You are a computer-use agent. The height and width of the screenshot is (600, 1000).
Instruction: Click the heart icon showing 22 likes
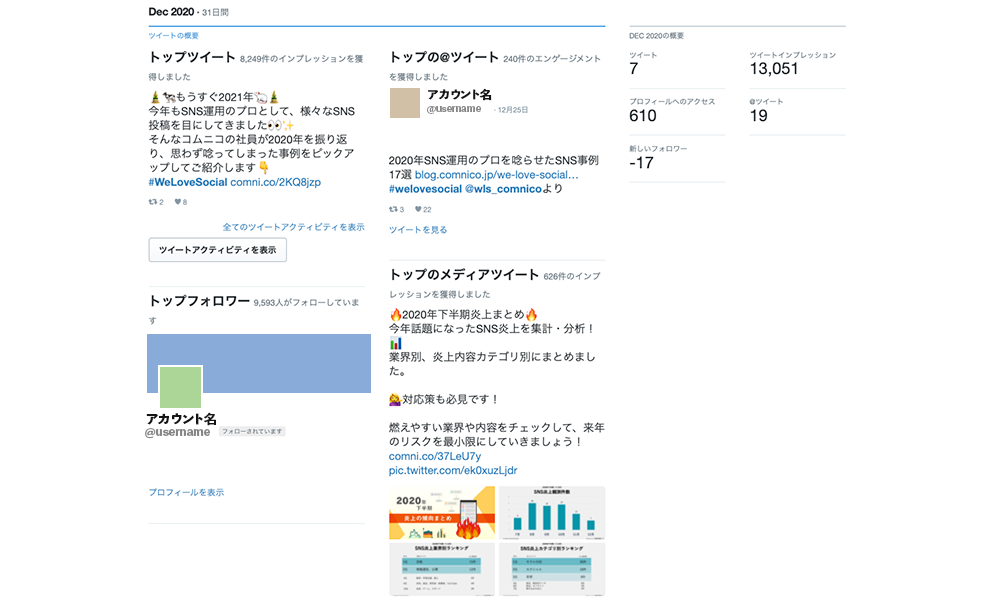tap(418, 209)
